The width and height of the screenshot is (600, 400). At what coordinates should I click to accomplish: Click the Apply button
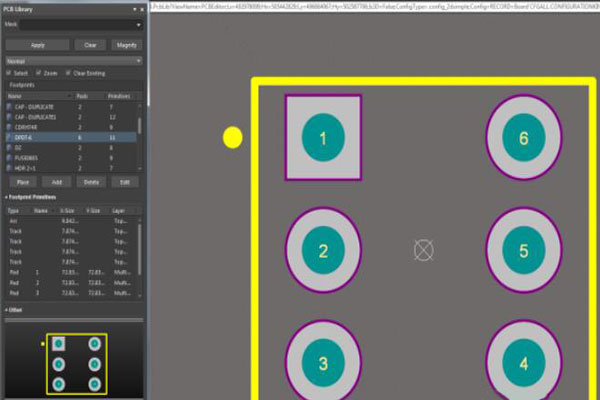tap(37, 45)
